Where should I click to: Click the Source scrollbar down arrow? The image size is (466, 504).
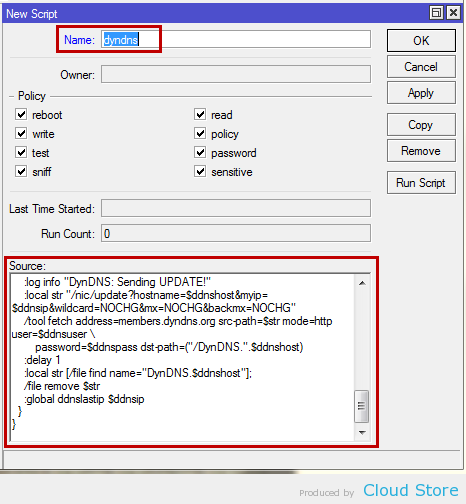[x=362, y=433]
